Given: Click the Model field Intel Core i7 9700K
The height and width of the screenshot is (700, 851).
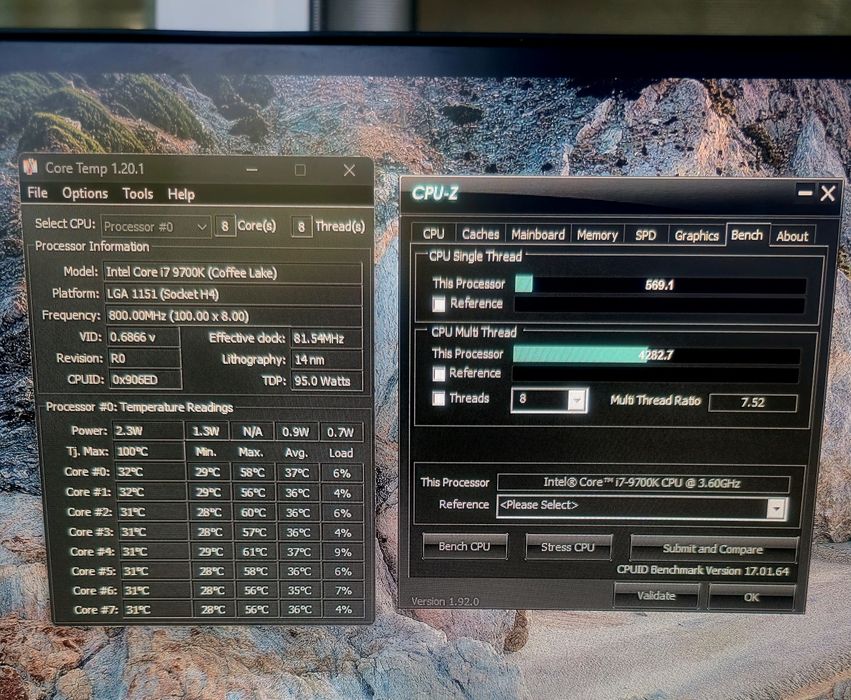Looking at the screenshot, I should point(233,272).
